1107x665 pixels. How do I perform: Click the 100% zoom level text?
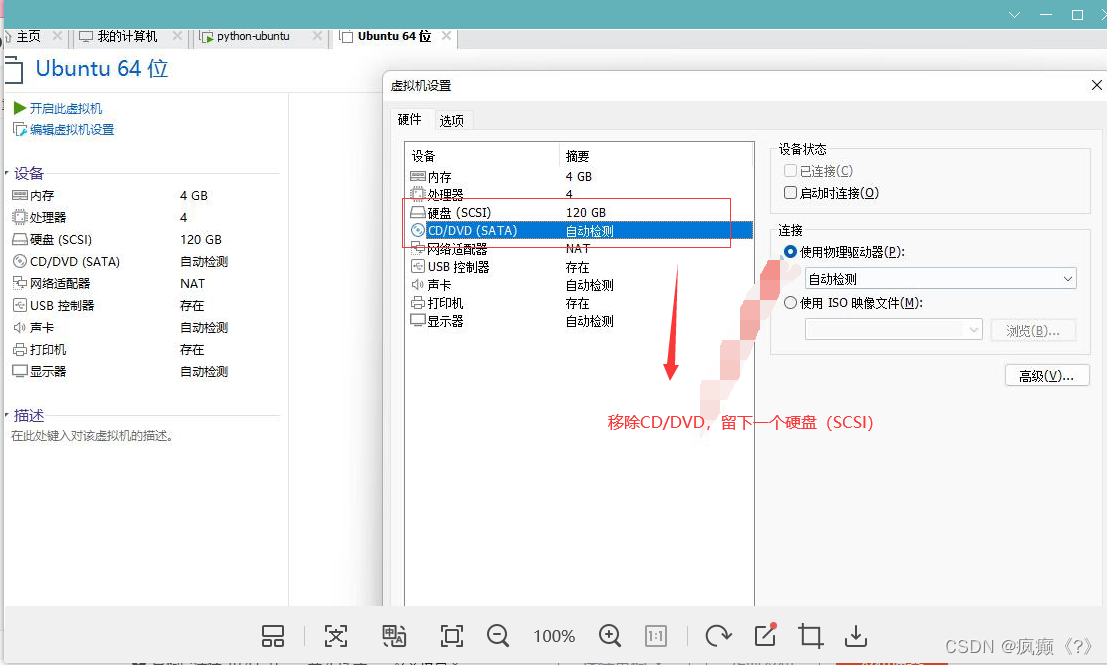(x=554, y=636)
